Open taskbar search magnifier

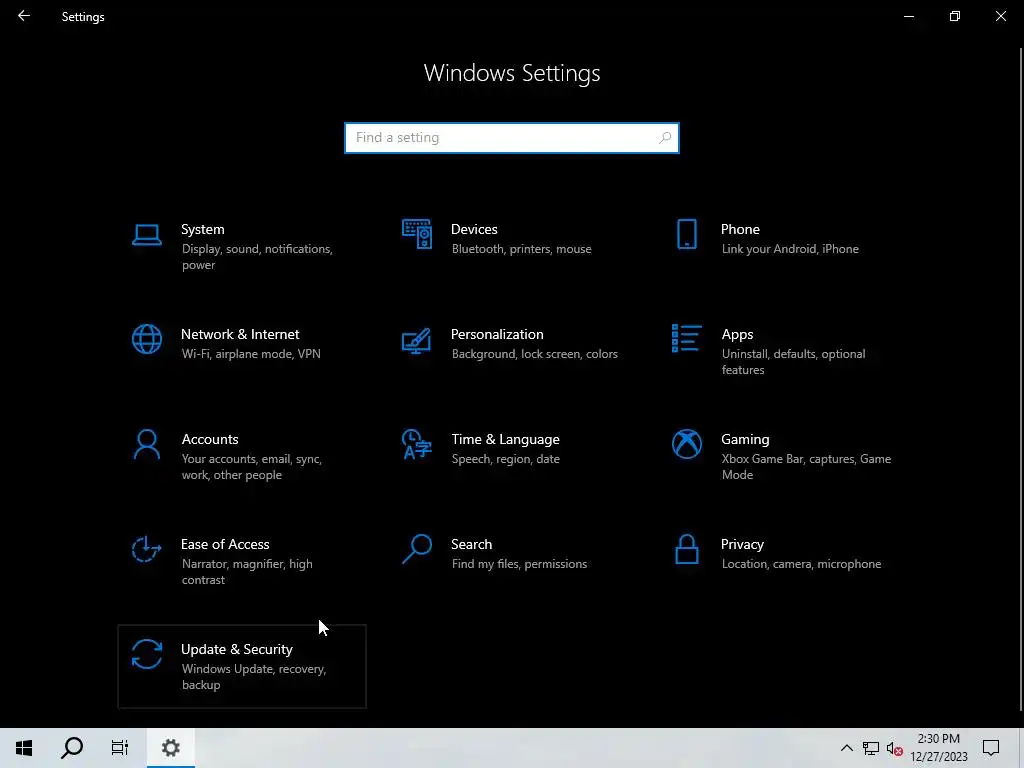(x=72, y=748)
